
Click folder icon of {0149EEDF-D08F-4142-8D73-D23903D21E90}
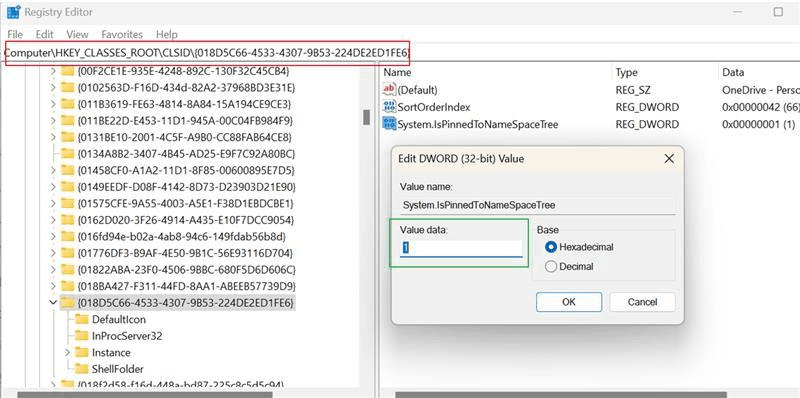(x=67, y=187)
